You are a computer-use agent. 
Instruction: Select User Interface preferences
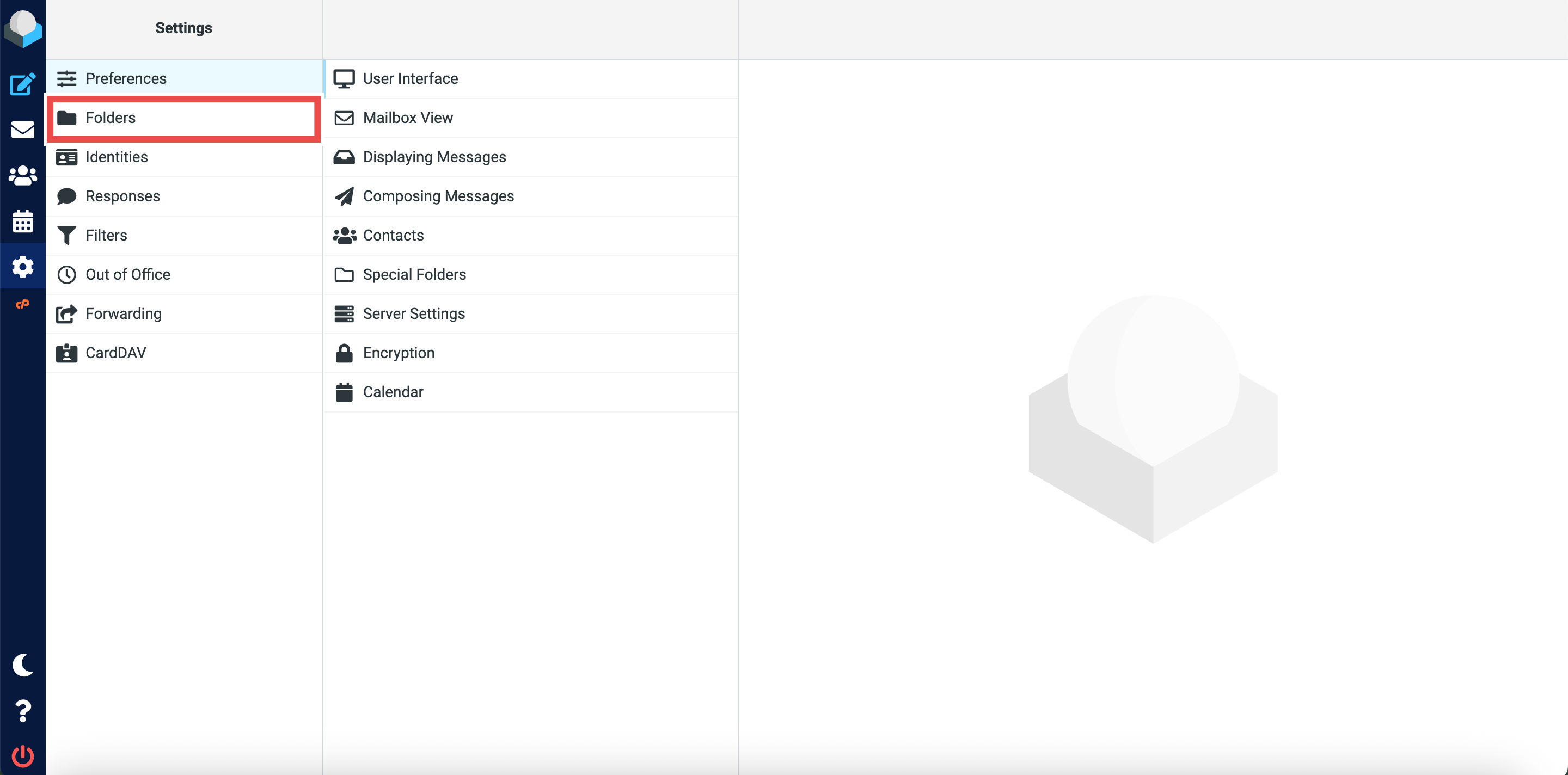409,78
